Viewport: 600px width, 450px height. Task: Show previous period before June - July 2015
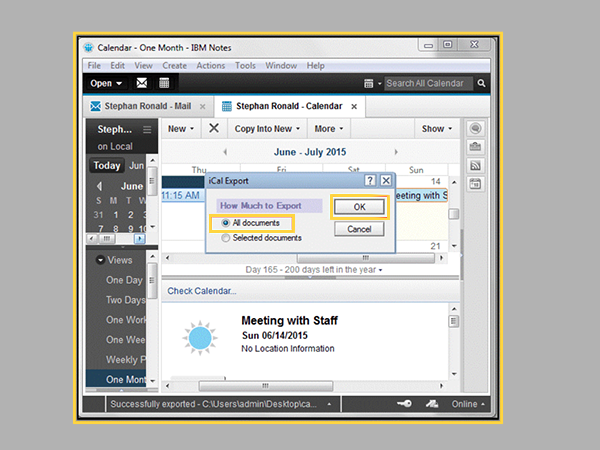pos(225,152)
